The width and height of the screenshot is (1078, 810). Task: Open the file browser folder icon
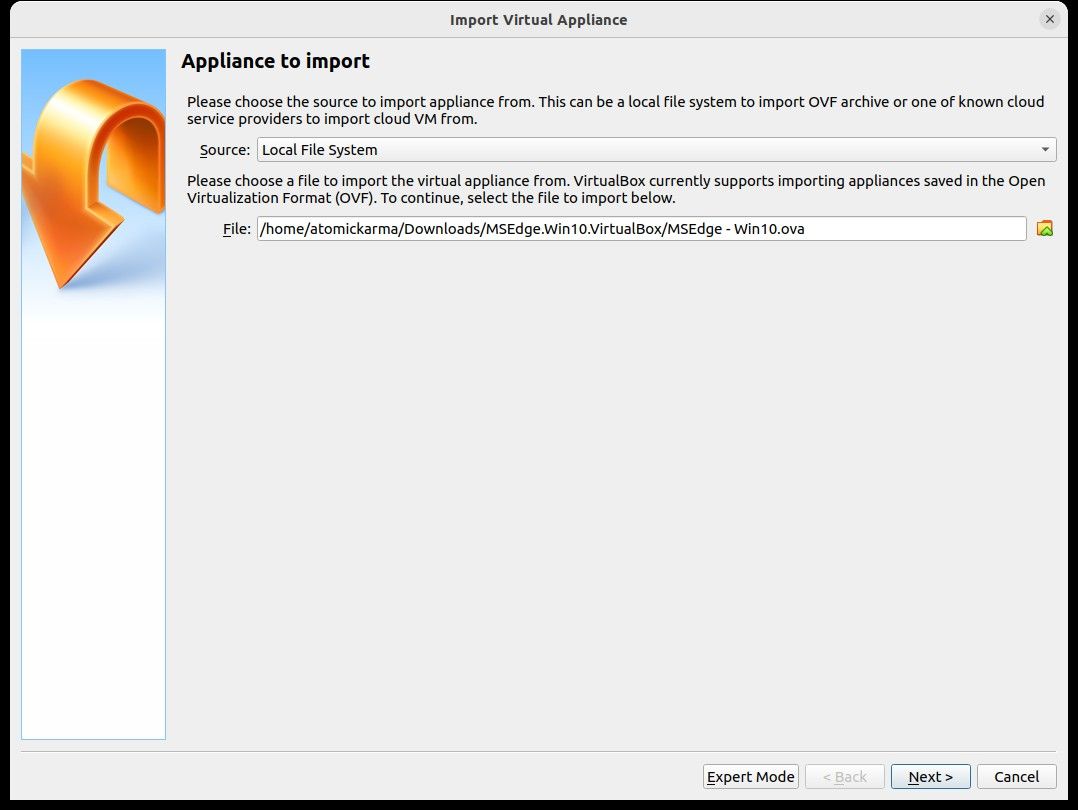1044,228
